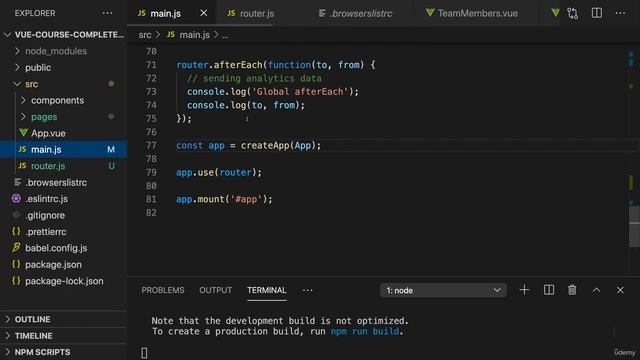Open babel.config.js file
Viewport: 640px width, 360px height.
[64, 248]
